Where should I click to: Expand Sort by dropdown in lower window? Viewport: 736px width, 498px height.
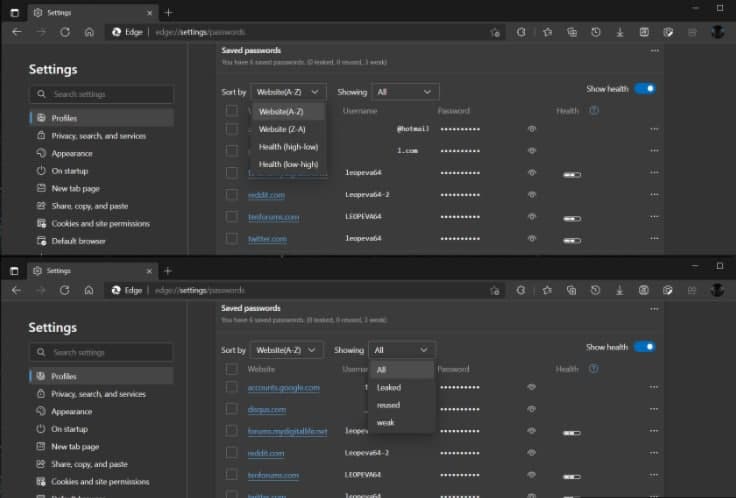click(287, 350)
